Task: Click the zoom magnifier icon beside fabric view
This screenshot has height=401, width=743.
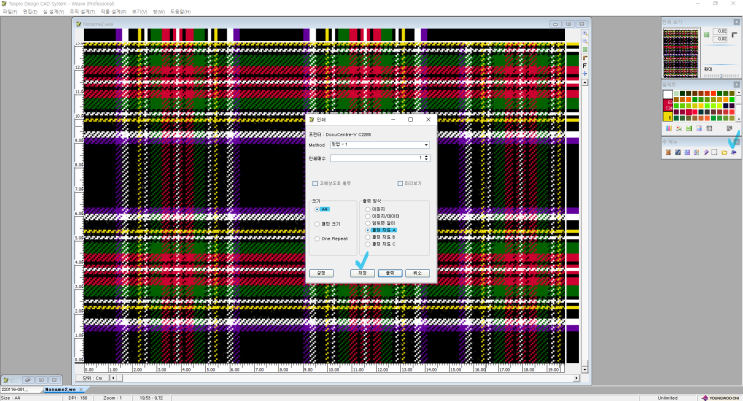Action: 585,34
